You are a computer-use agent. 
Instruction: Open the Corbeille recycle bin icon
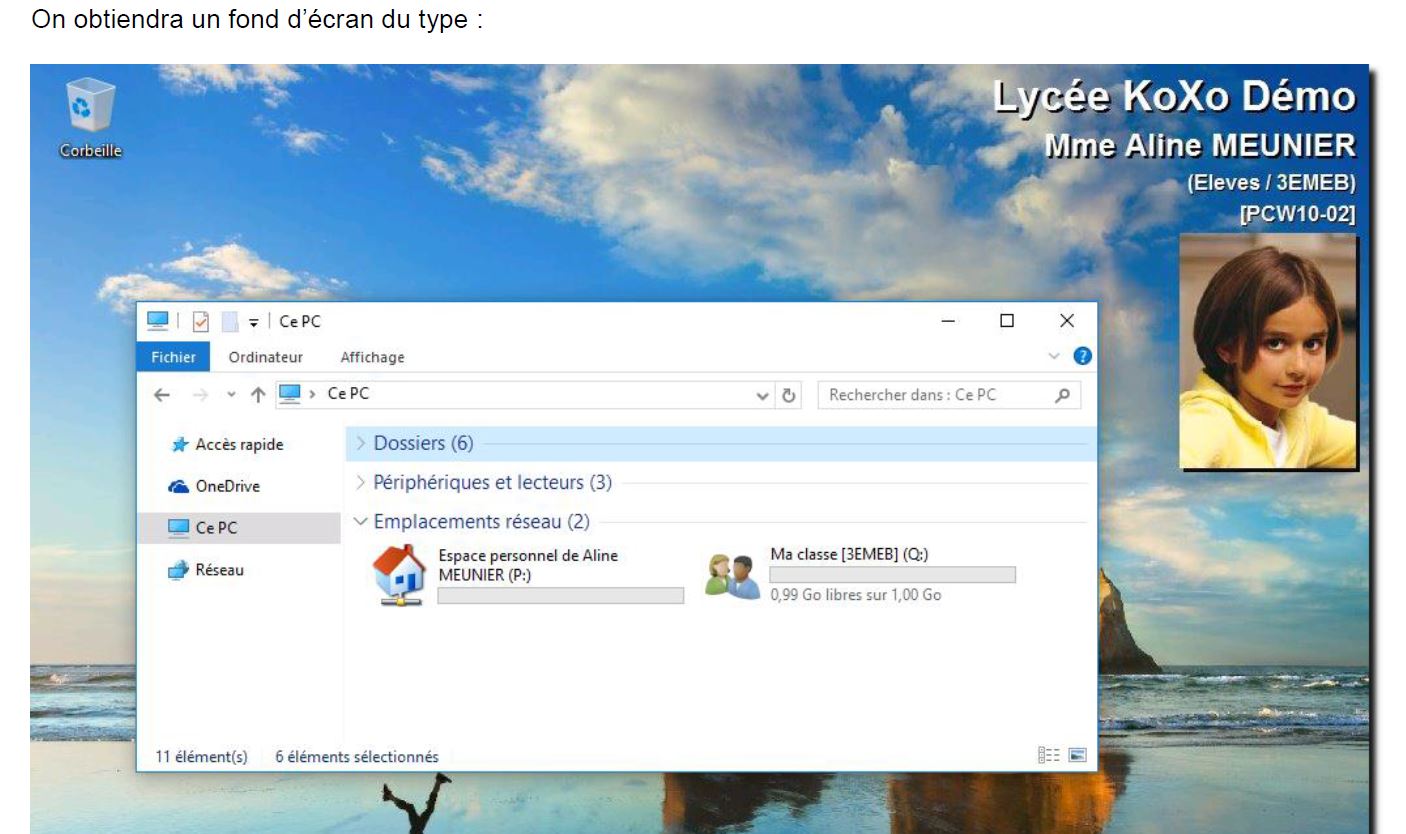coord(90,119)
